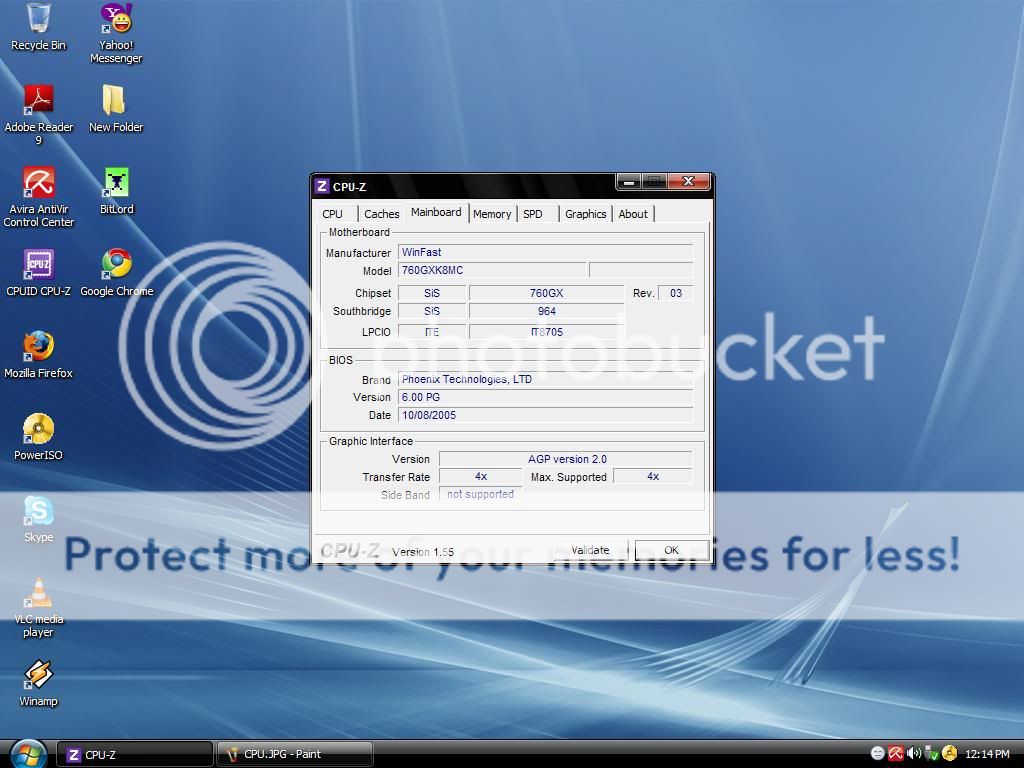Select the New Folder desktop icon
This screenshot has height=768, width=1024.
[116, 108]
